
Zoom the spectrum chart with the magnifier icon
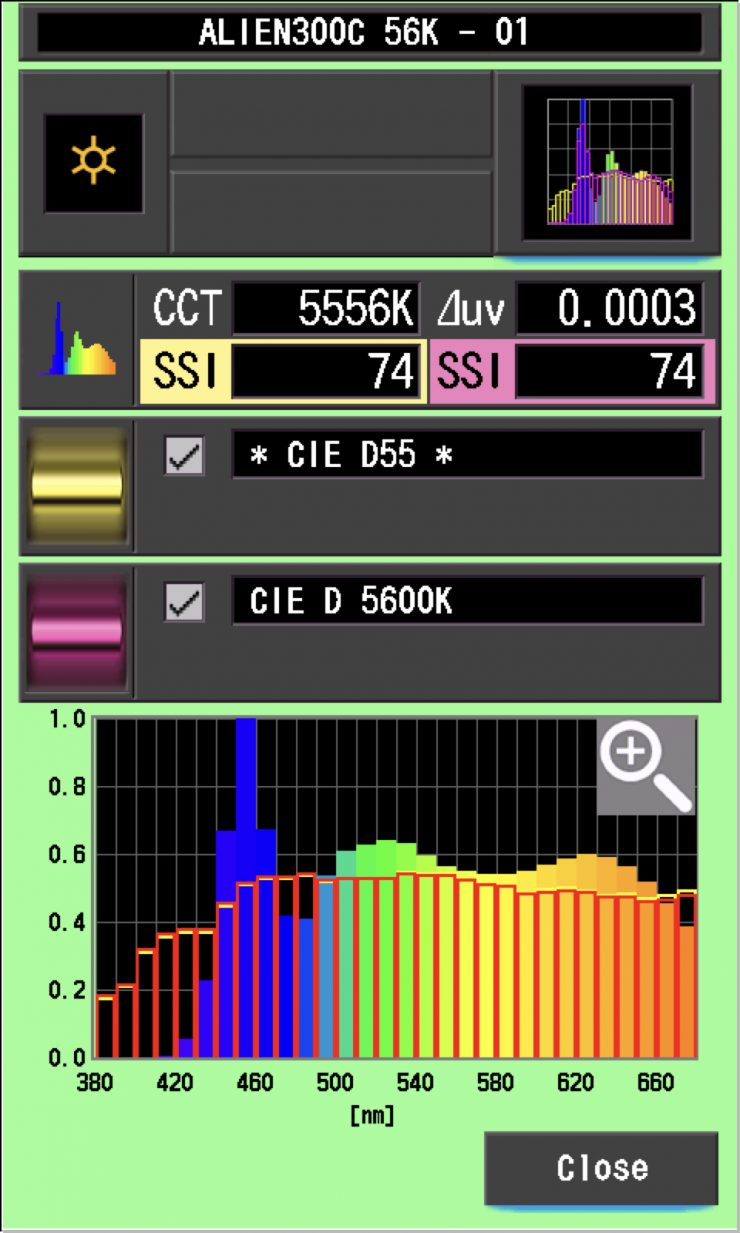[645, 765]
